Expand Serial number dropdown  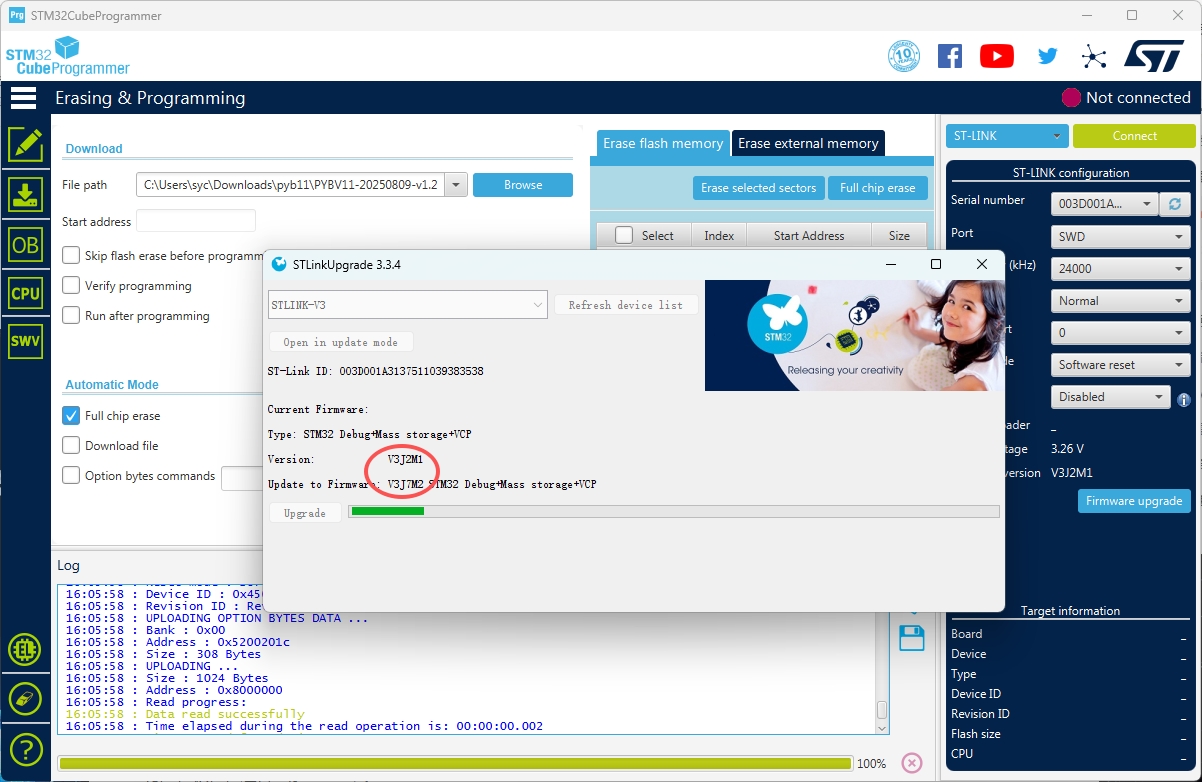click(x=1105, y=204)
